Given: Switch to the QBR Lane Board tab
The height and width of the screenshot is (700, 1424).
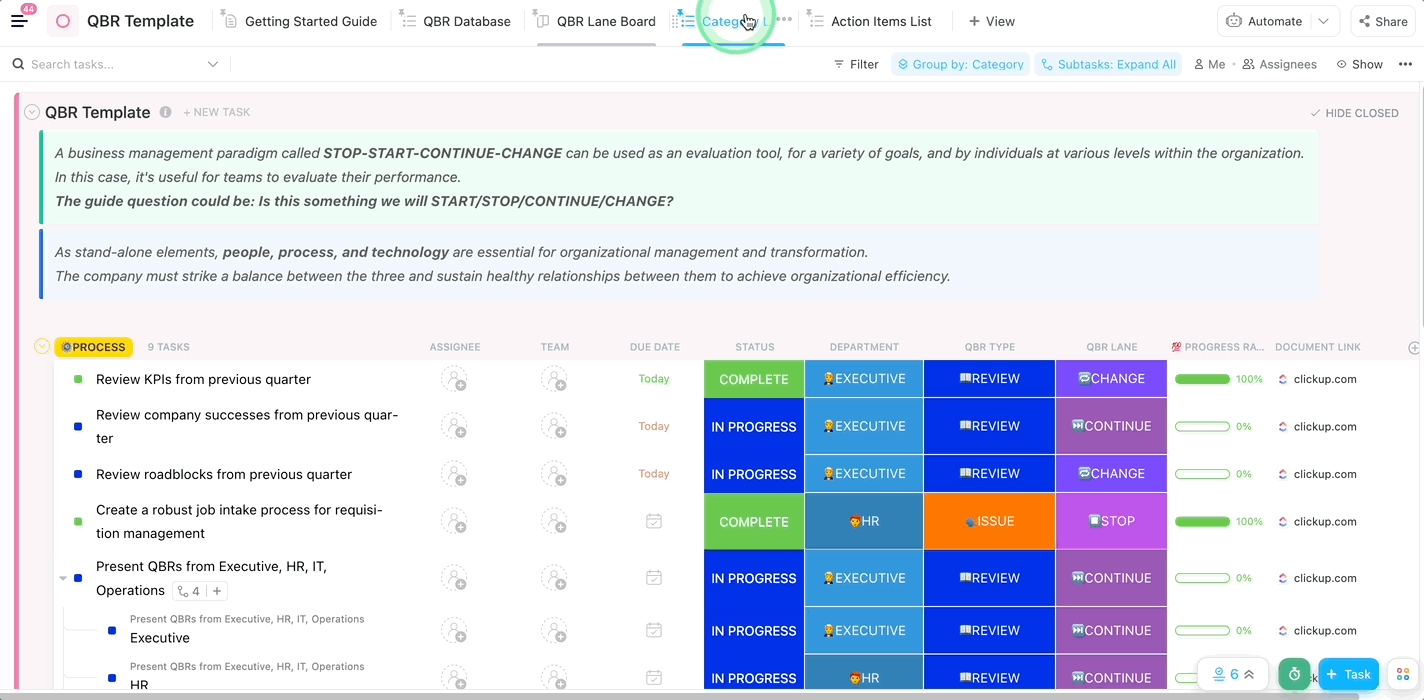Looking at the screenshot, I should (596, 21).
